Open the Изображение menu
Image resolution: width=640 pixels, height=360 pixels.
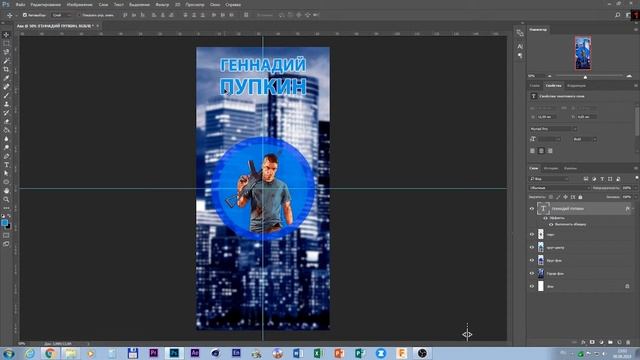(80, 4)
